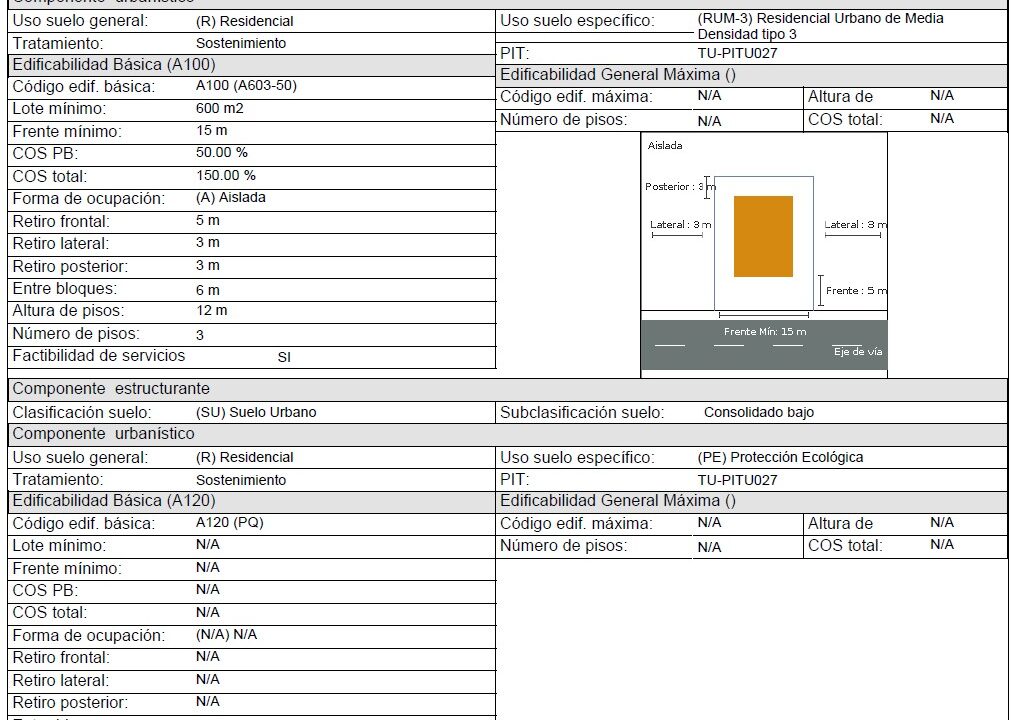Image resolution: width=1012 pixels, height=720 pixels.
Task: Click the Eje de vía label on road
Action: tap(858, 352)
